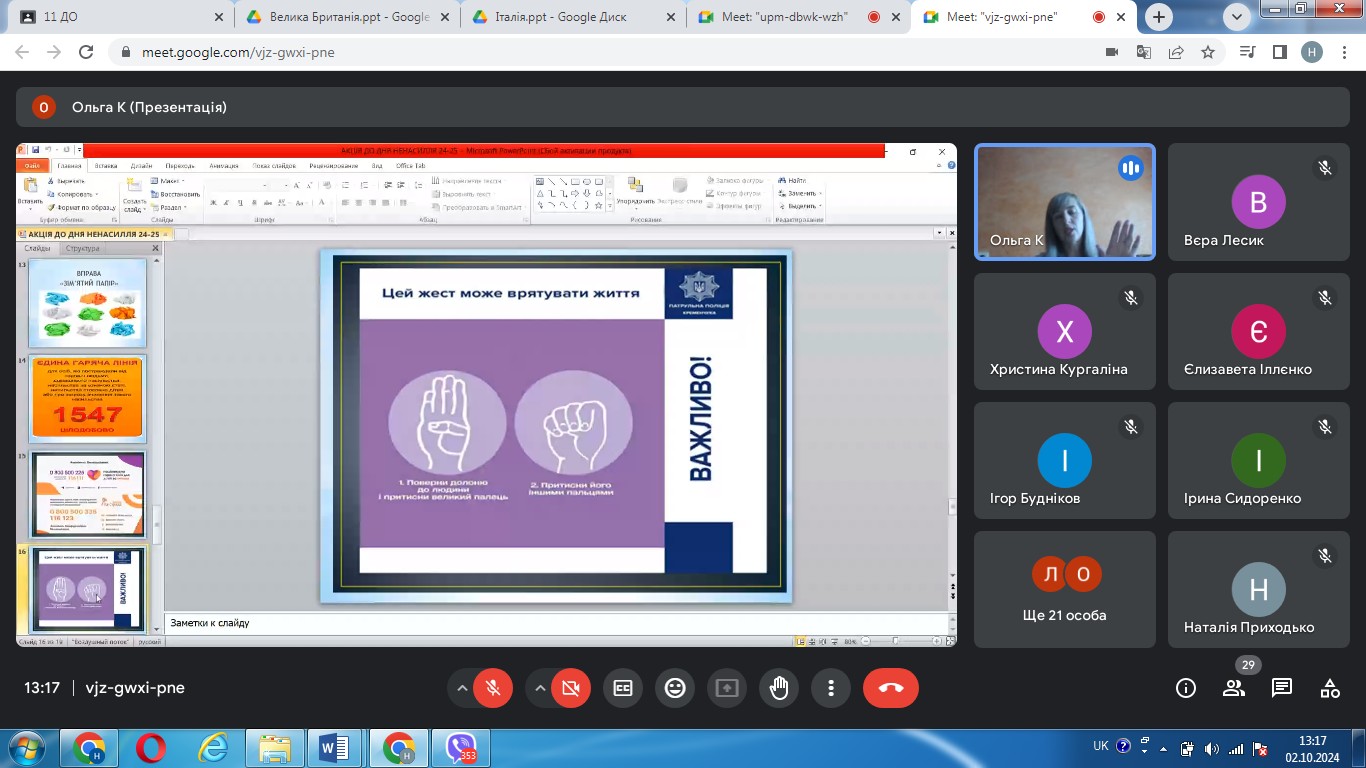This screenshot has width=1366, height=768.
Task: Open the meeting details info icon
Action: pyautogui.click(x=1186, y=688)
